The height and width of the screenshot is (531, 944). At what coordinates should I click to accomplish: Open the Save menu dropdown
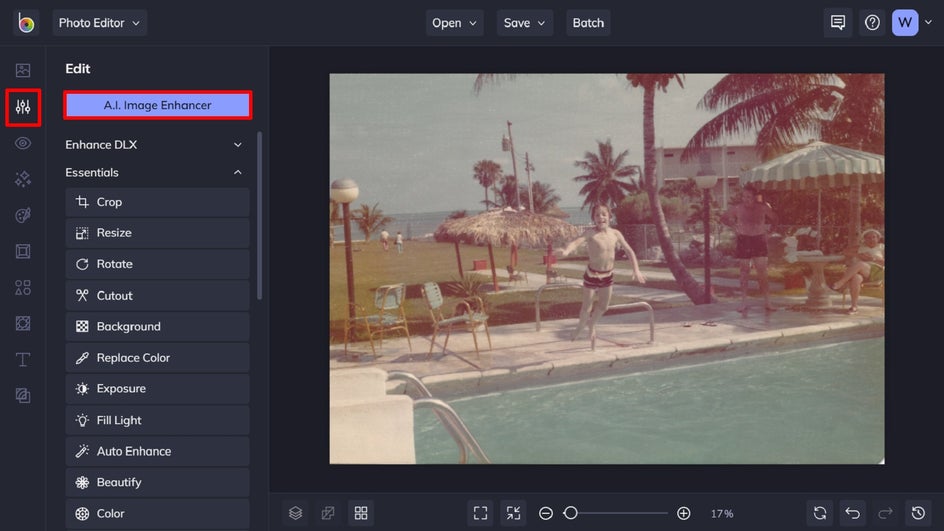524,23
